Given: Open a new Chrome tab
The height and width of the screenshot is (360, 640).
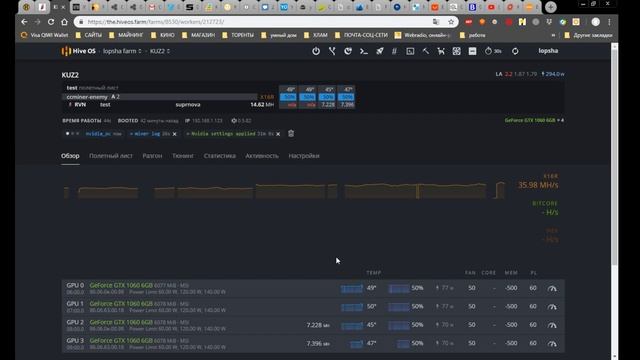Looking at the screenshot, I should [551, 7].
